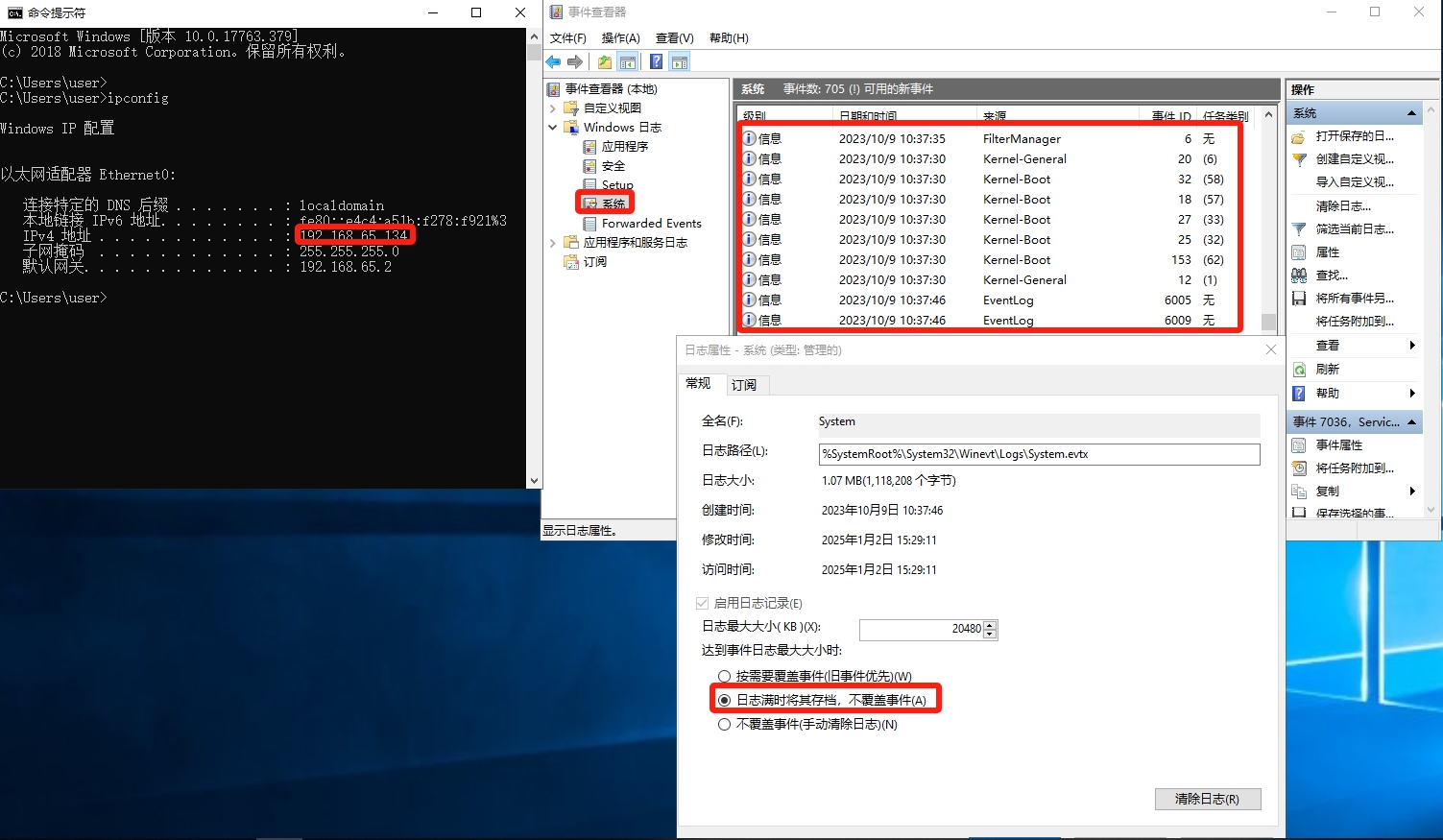Choose 按需要覆盖事件(旧事件优先) option
The height and width of the screenshot is (840, 1443).
pyautogui.click(x=724, y=676)
